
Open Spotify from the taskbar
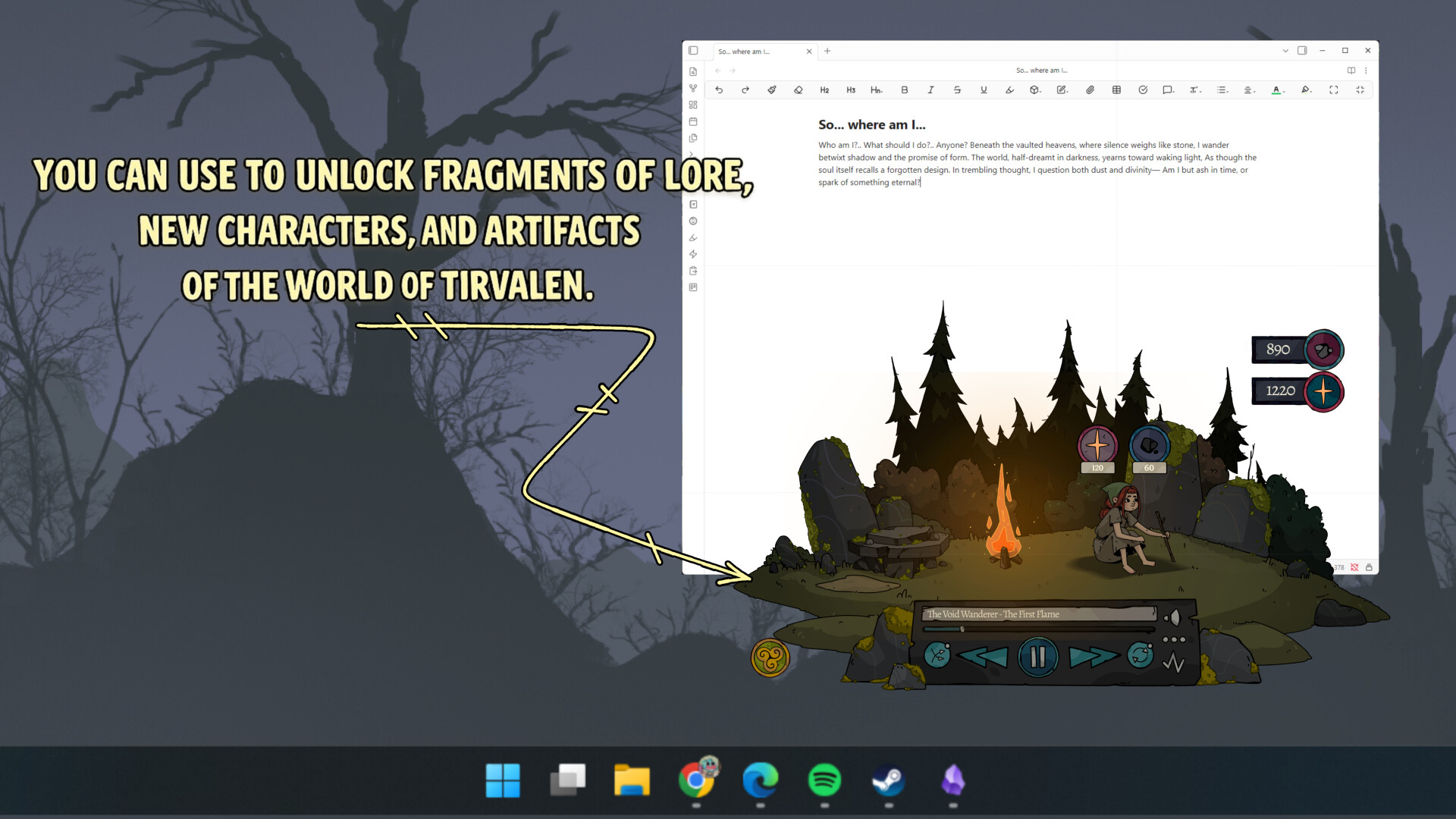[x=824, y=780]
